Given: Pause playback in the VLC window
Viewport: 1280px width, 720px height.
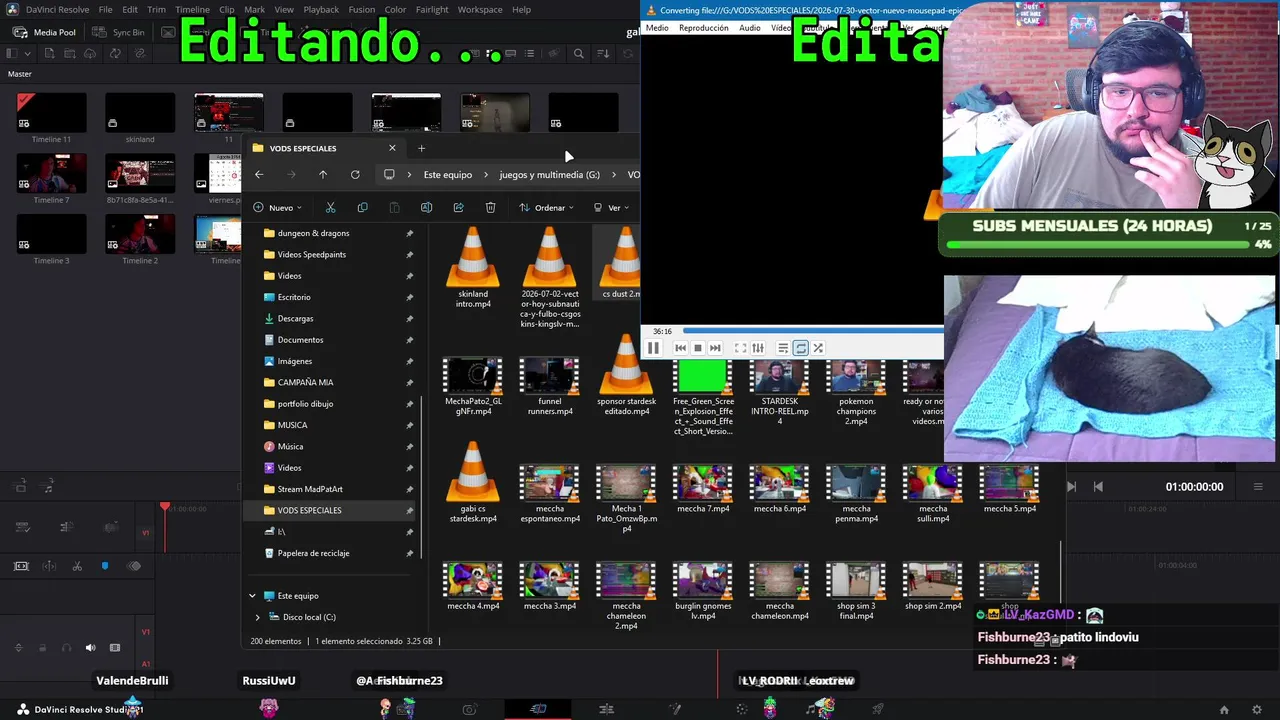Looking at the screenshot, I should pyautogui.click(x=653, y=348).
